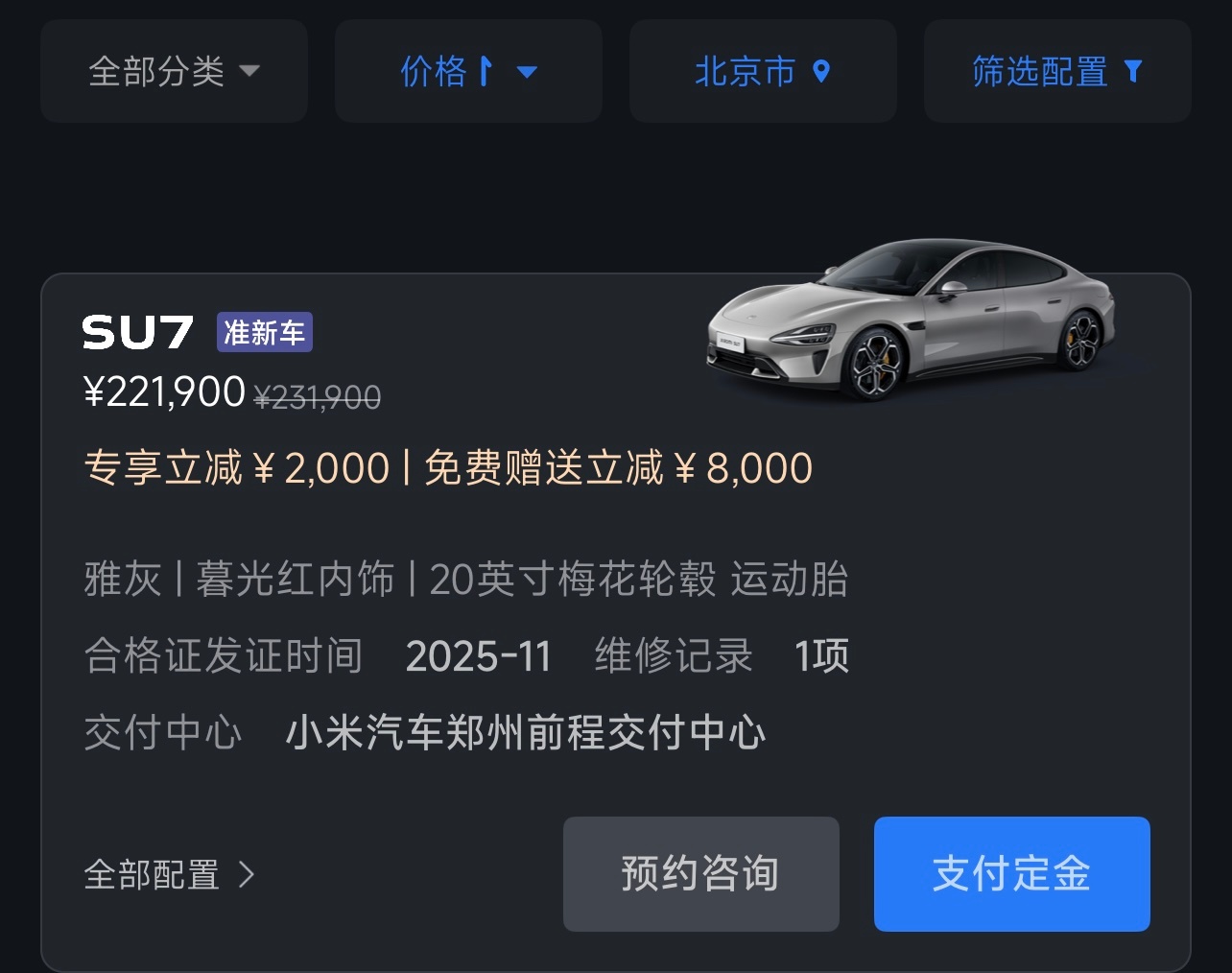Click the 专享立减 ¥2,000 promotion text
1232x973 pixels.
coord(237,468)
